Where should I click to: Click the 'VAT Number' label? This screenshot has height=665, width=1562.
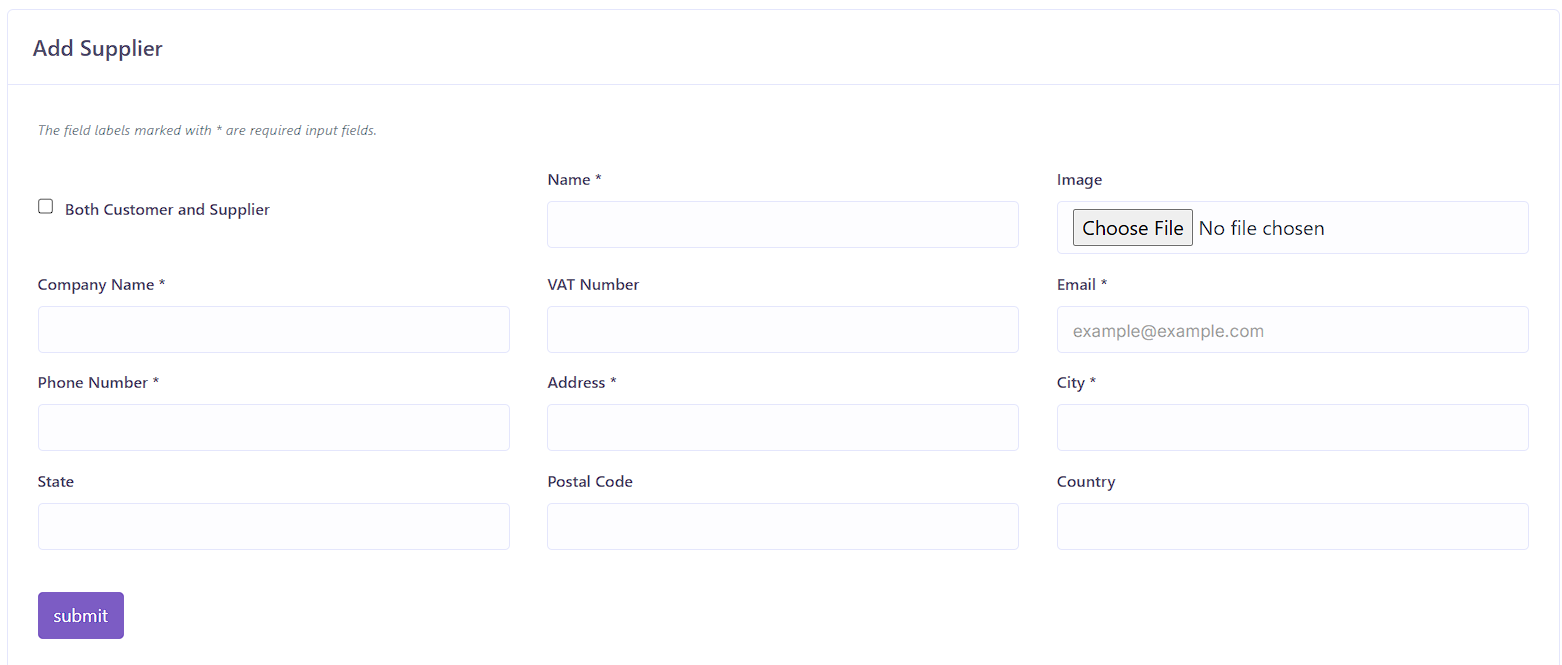click(593, 285)
